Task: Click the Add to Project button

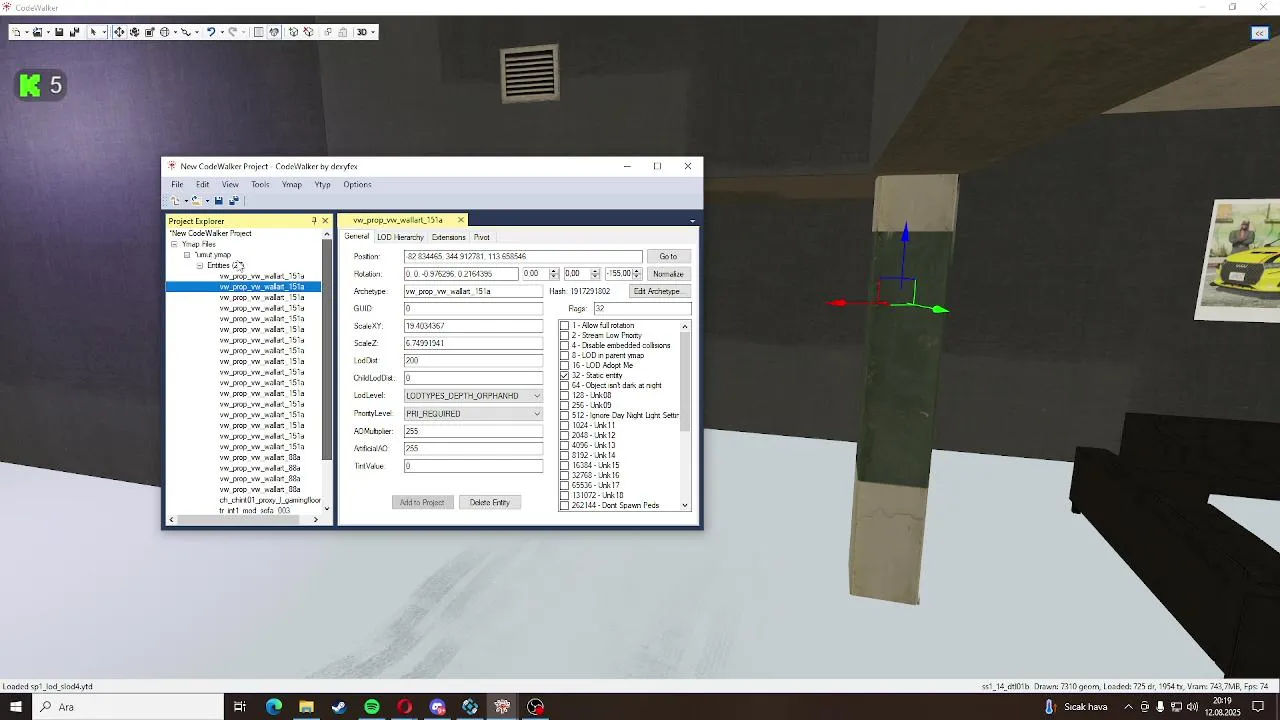Action: click(422, 503)
